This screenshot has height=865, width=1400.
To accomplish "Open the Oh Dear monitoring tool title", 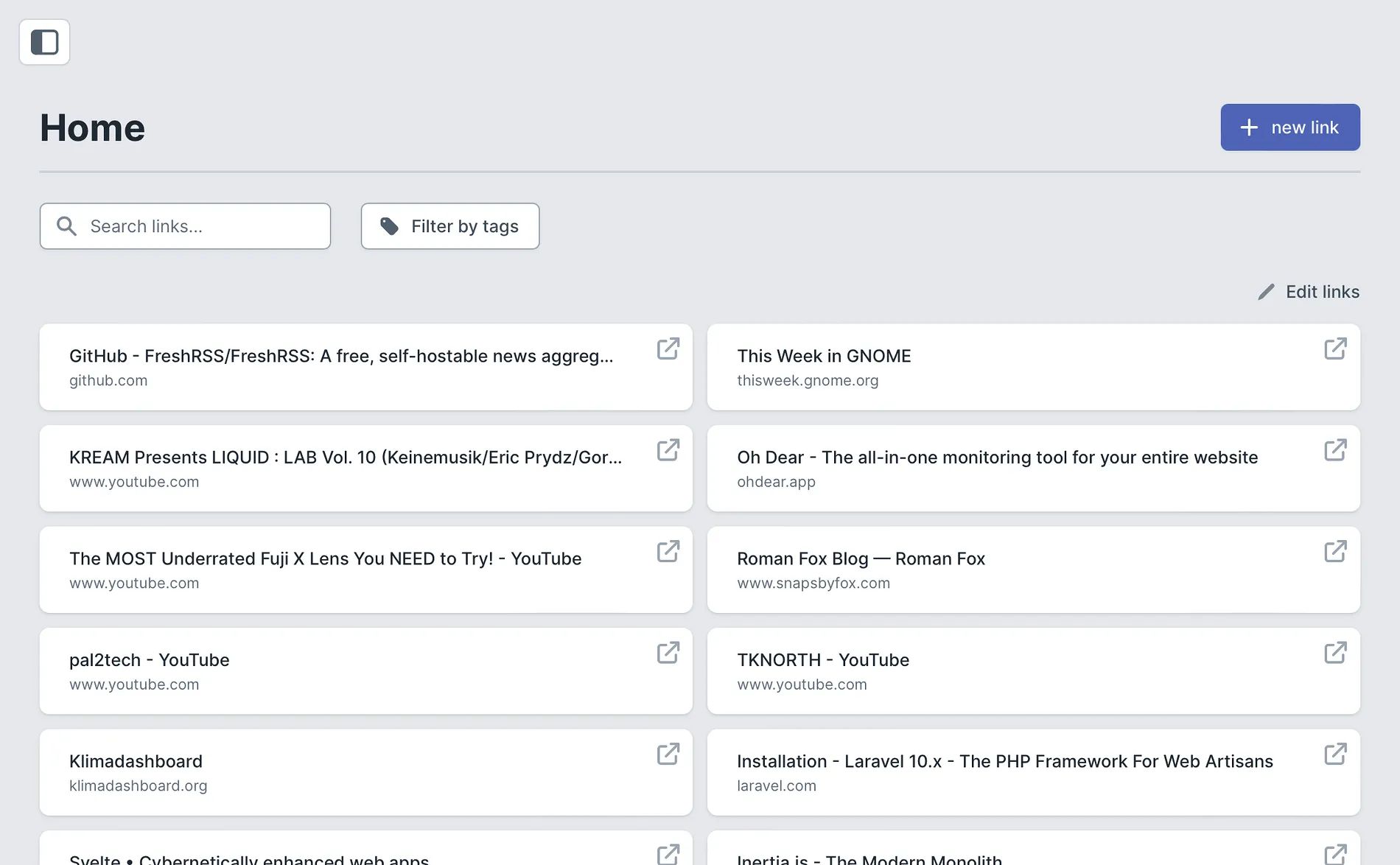I will tap(998, 458).
